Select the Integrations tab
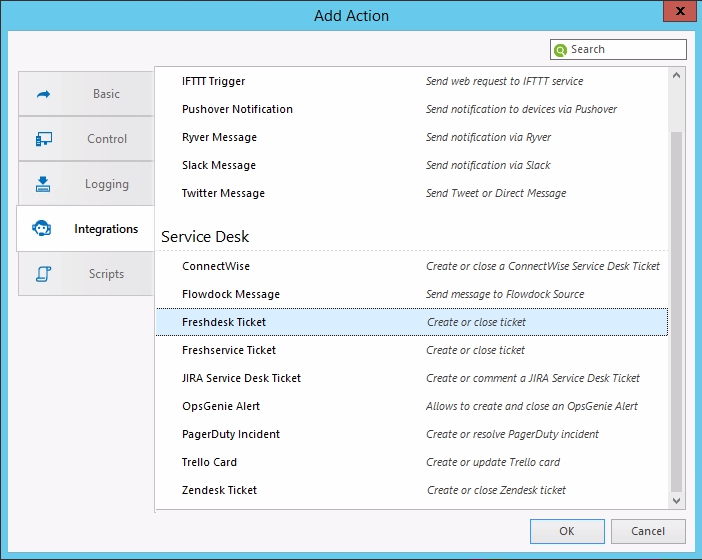Viewport: 702px width, 560px height. tap(86, 229)
